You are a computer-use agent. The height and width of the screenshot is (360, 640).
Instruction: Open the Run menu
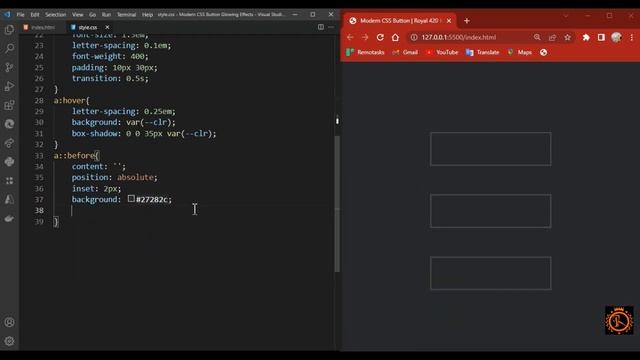pyautogui.click(x=106, y=14)
